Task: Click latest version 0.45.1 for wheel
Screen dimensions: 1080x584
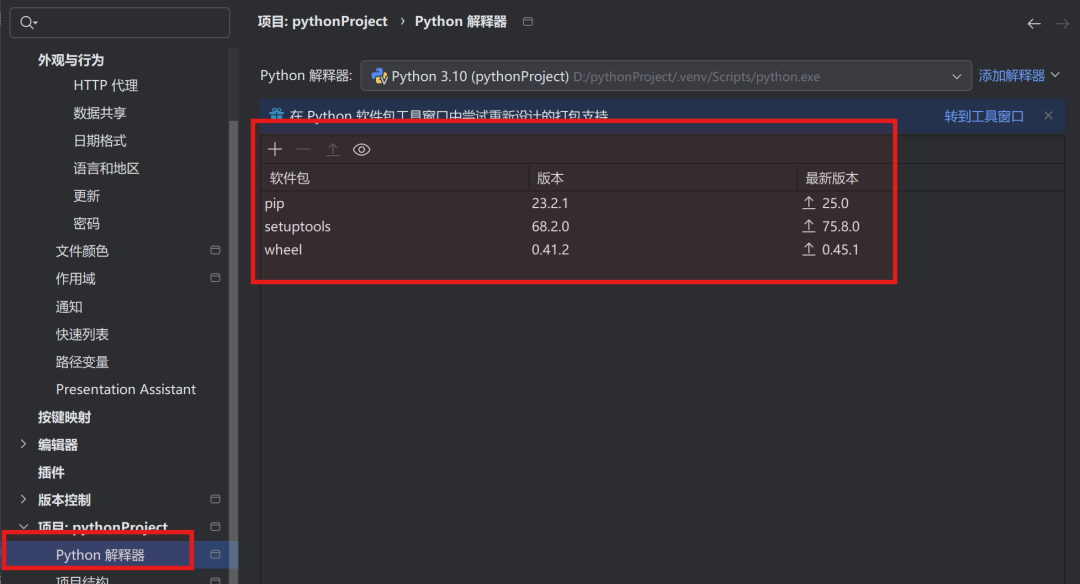Action: click(x=840, y=249)
